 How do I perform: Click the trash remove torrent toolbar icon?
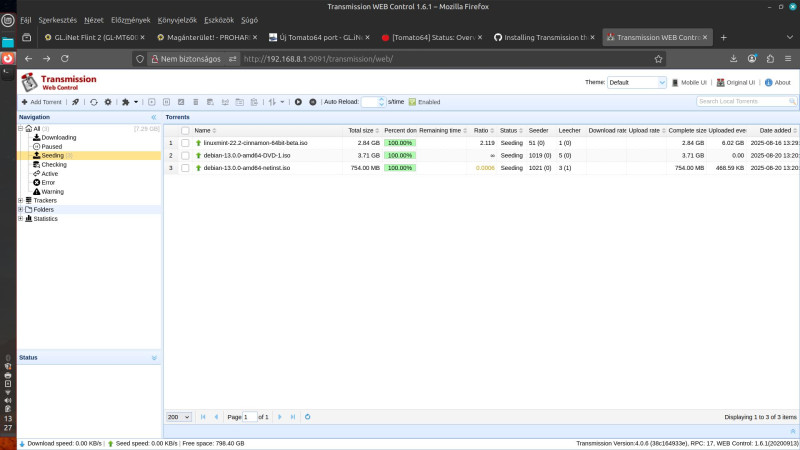(x=195, y=102)
